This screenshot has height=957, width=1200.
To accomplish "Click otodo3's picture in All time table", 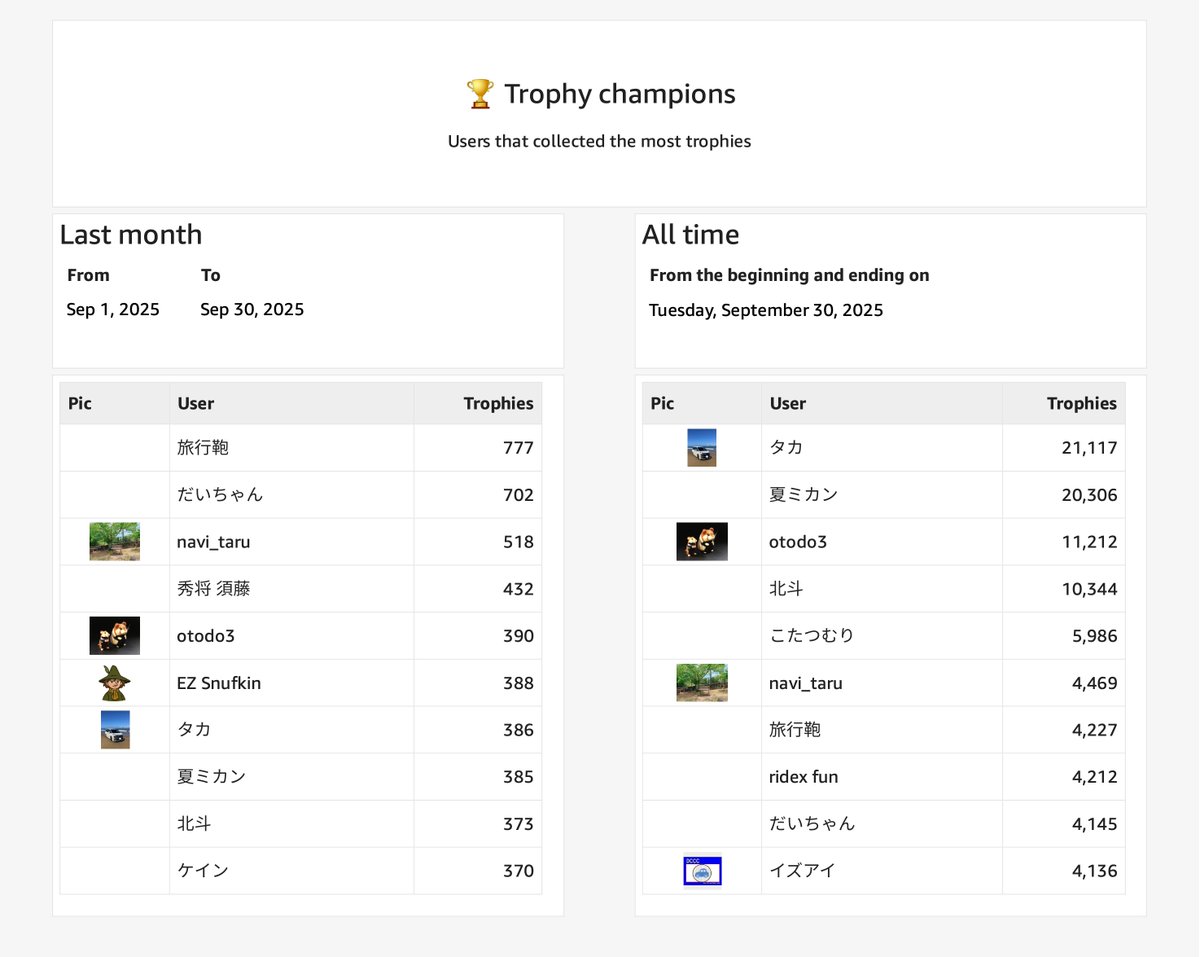I will (x=702, y=542).
